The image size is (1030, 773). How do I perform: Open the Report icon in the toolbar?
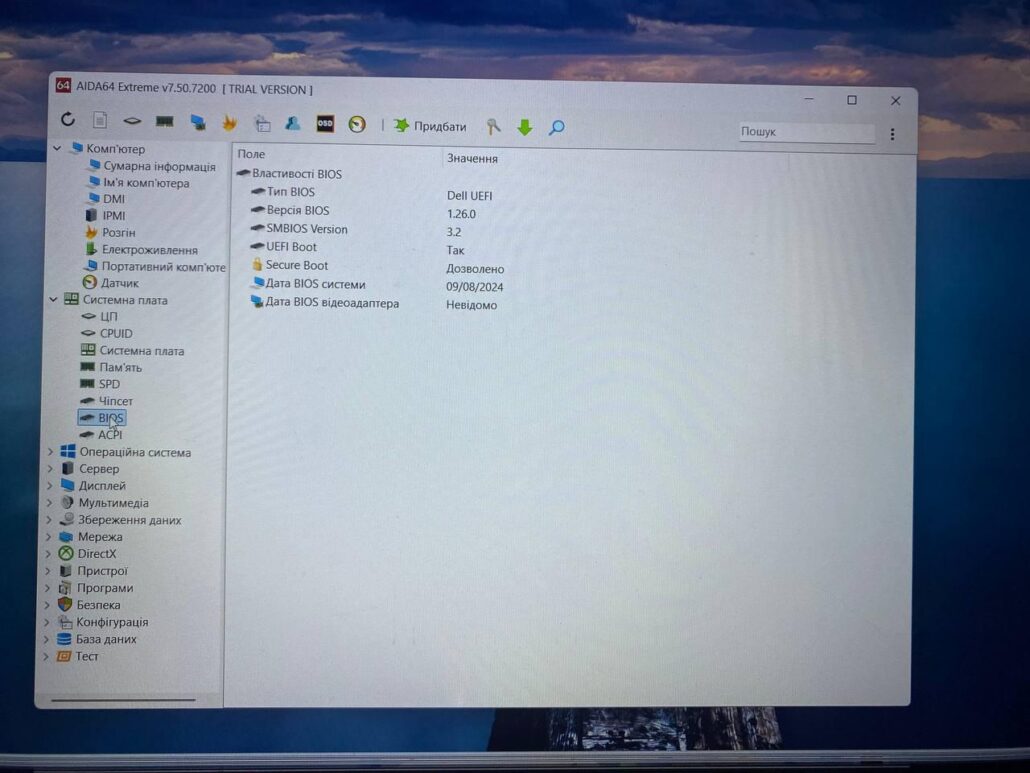coord(100,121)
